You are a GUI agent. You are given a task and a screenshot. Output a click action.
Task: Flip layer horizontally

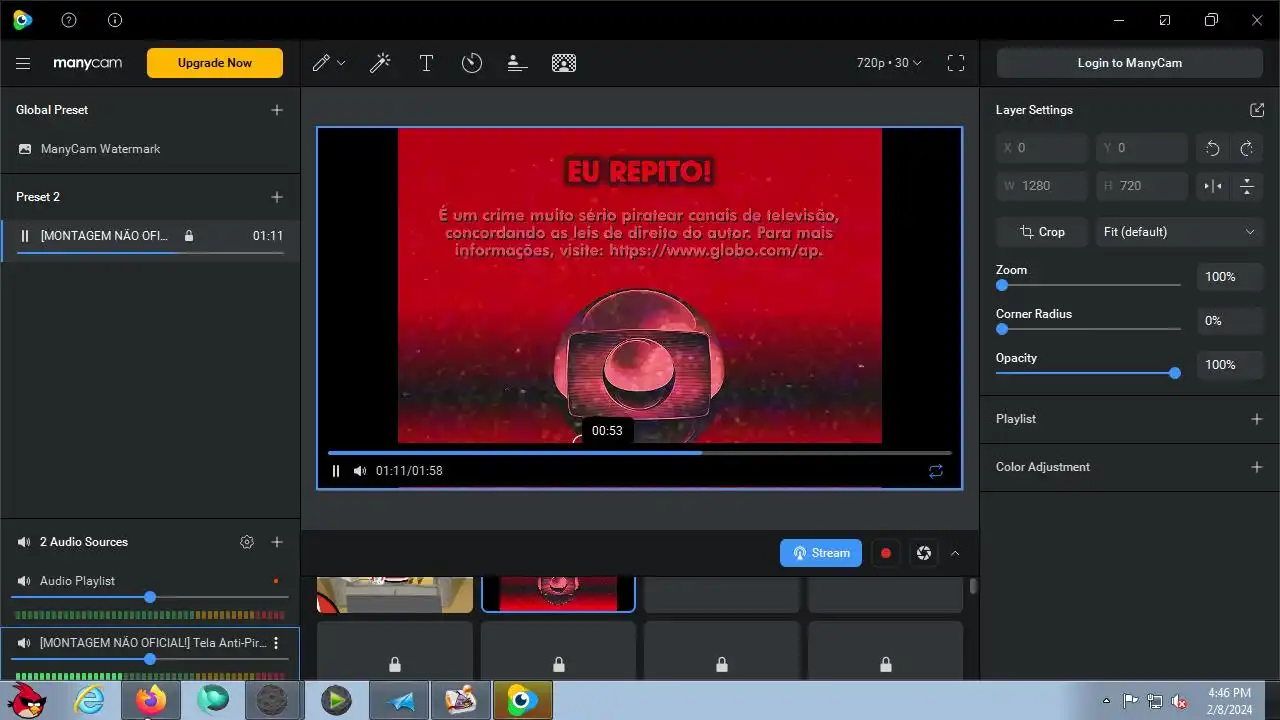[x=1213, y=186]
